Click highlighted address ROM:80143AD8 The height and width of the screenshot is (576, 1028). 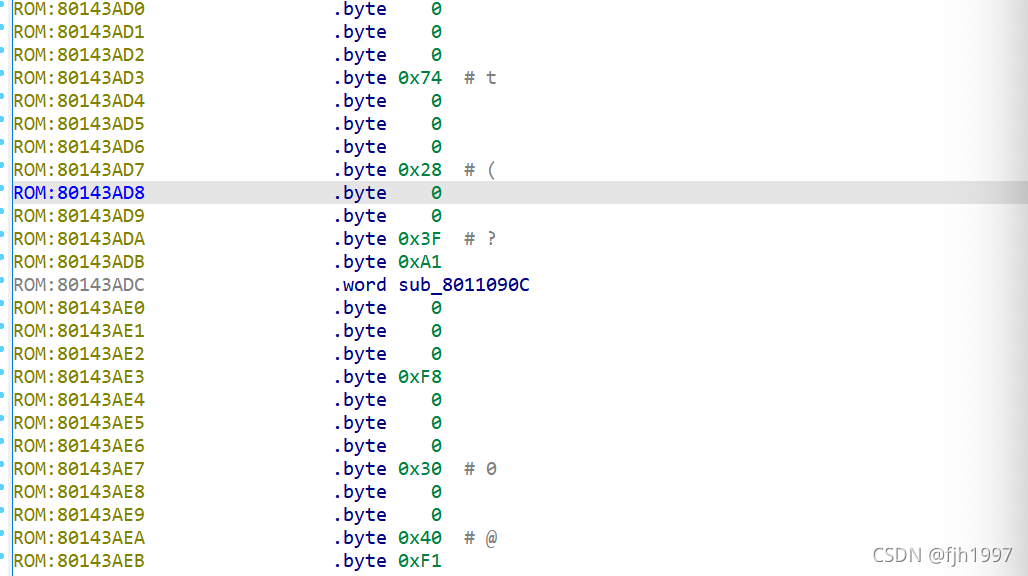(x=79, y=193)
